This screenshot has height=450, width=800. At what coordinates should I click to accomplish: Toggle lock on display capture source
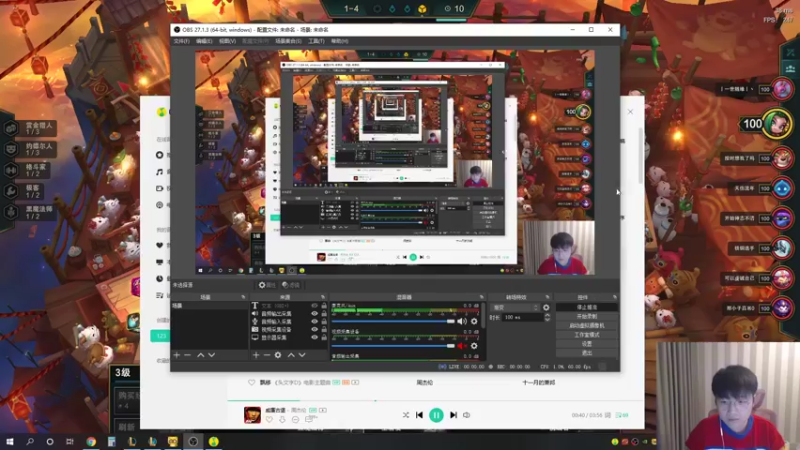(x=324, y=337)
